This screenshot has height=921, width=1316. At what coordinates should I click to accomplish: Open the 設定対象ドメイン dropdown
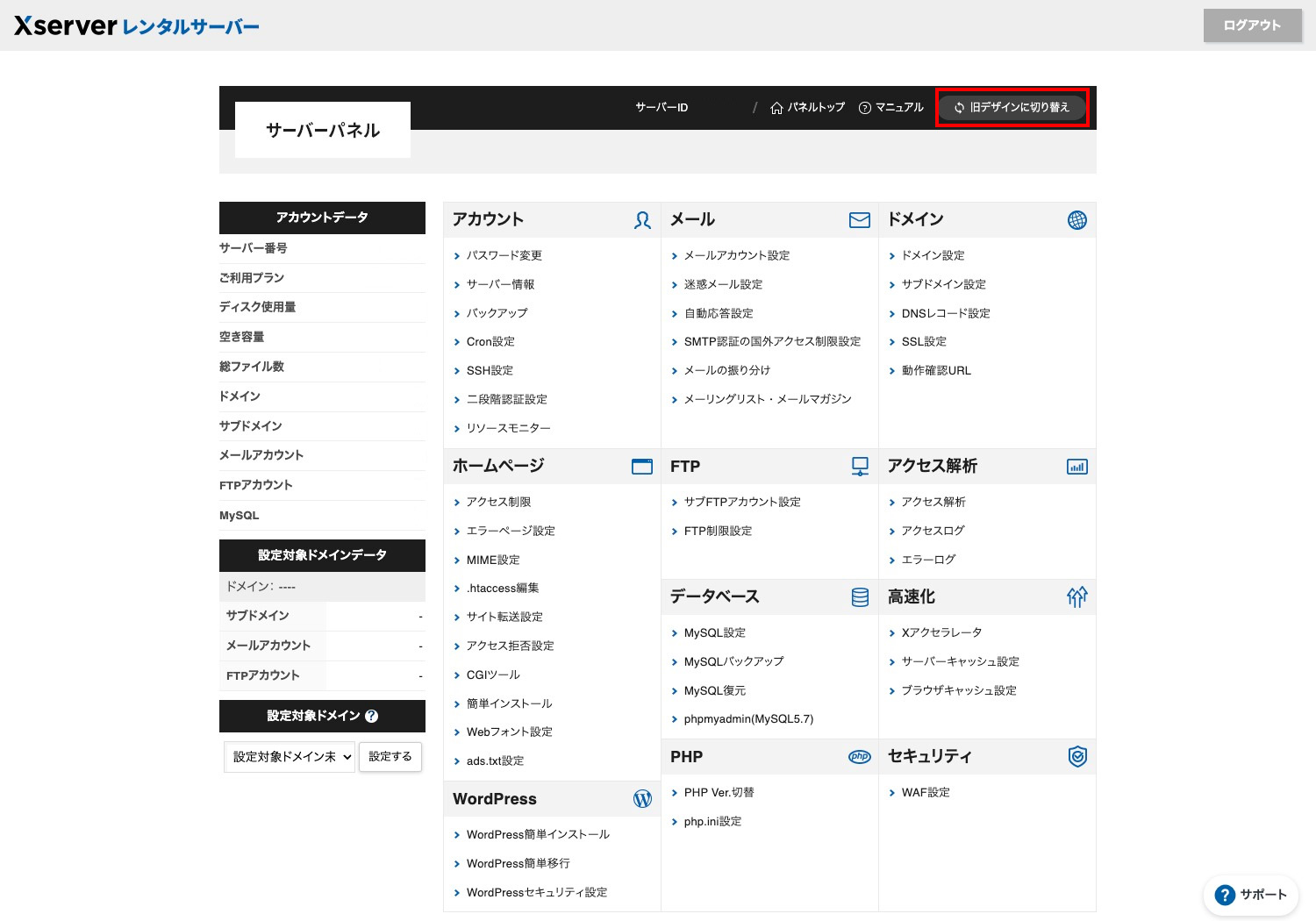click(x=290, y=757)
